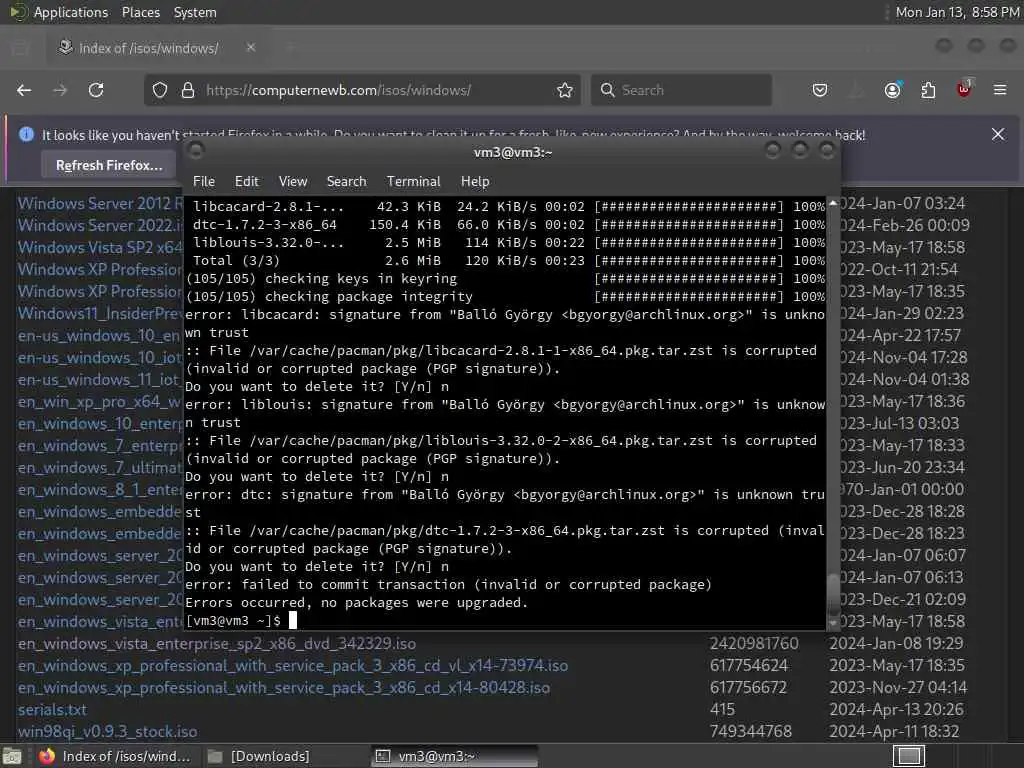Image resolution: width=1024 pixels, height=768 pixels.
Task: Open en_windows_7_ultimate link
Action: [x=100, y=468]
